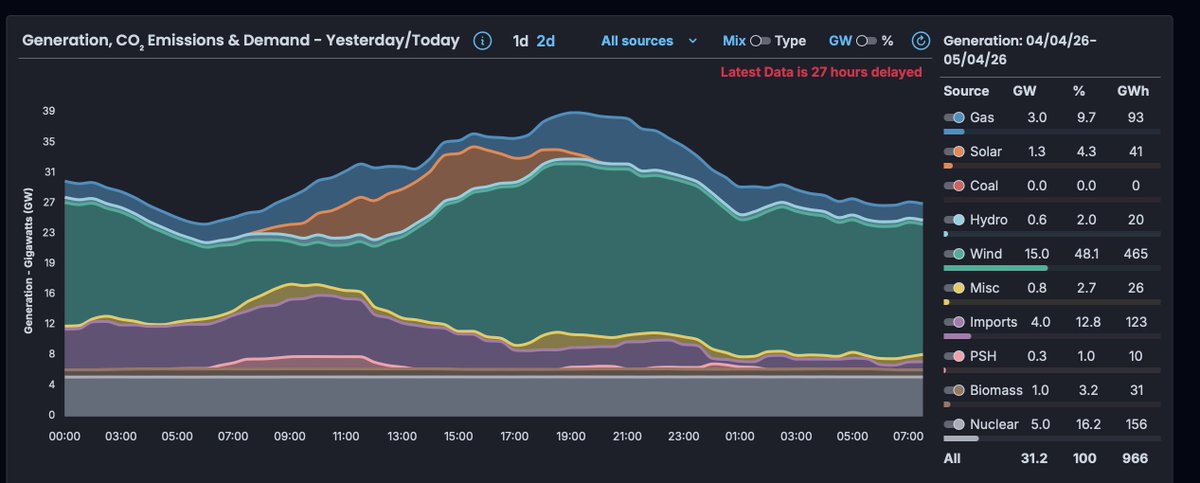Image resolution: width=1200 pixels, height=483 pixels.
Task: Click the 39 GW axis label
Action: point(48,111)
